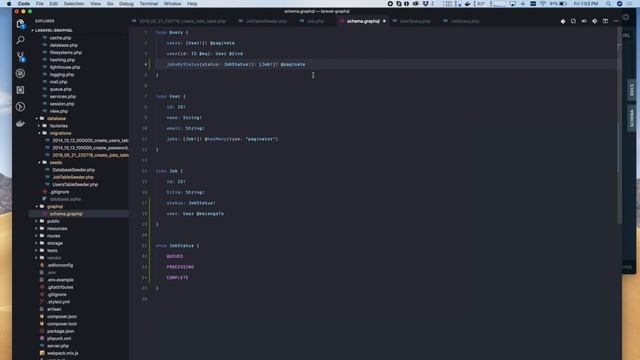Open phpunit.xml in explorer

pyautogui.click(x=59, y=339)
